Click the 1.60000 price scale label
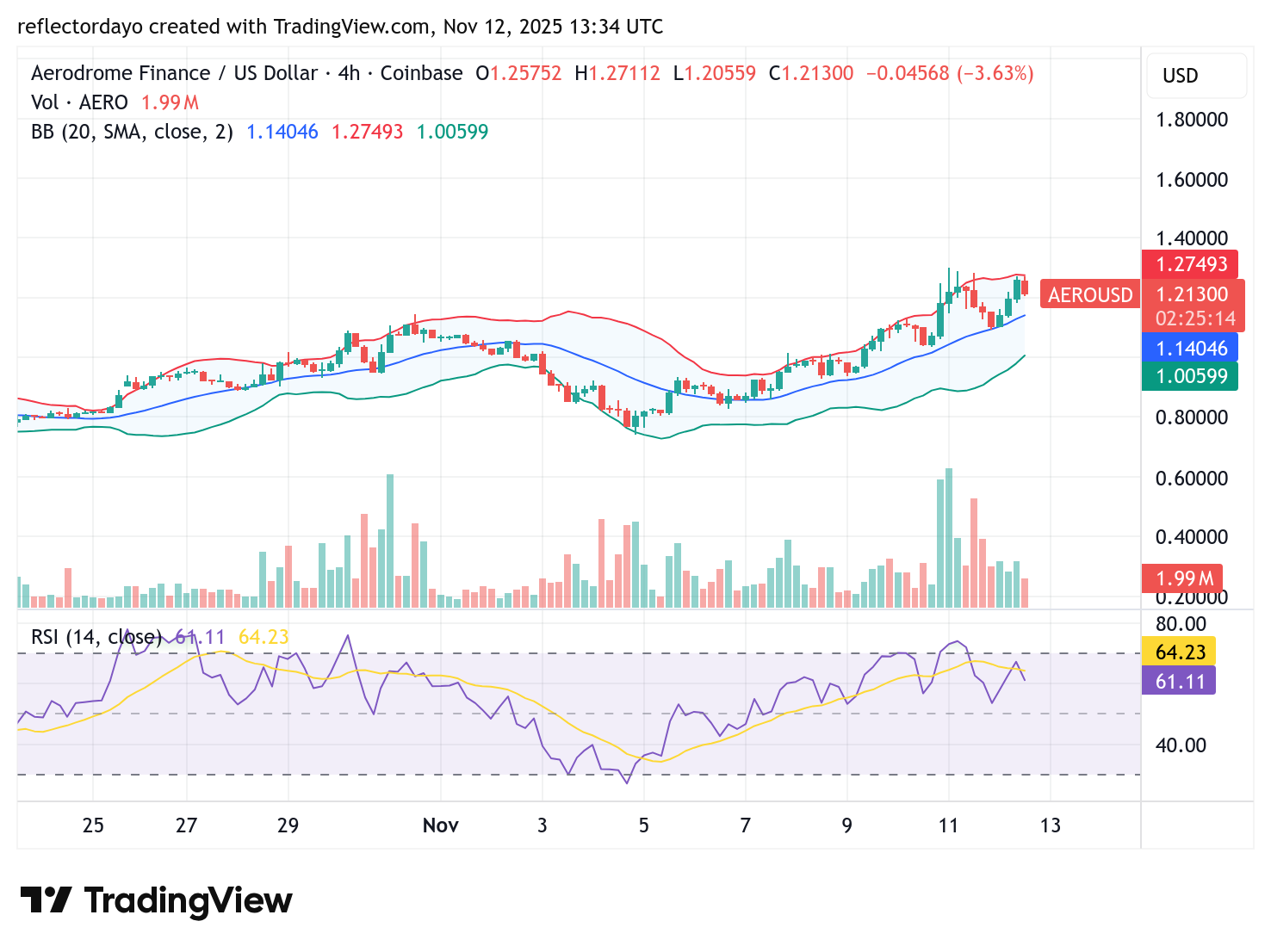This screenshot has height=952, width=1271. pyautogui.click(x=1192, y=180)
